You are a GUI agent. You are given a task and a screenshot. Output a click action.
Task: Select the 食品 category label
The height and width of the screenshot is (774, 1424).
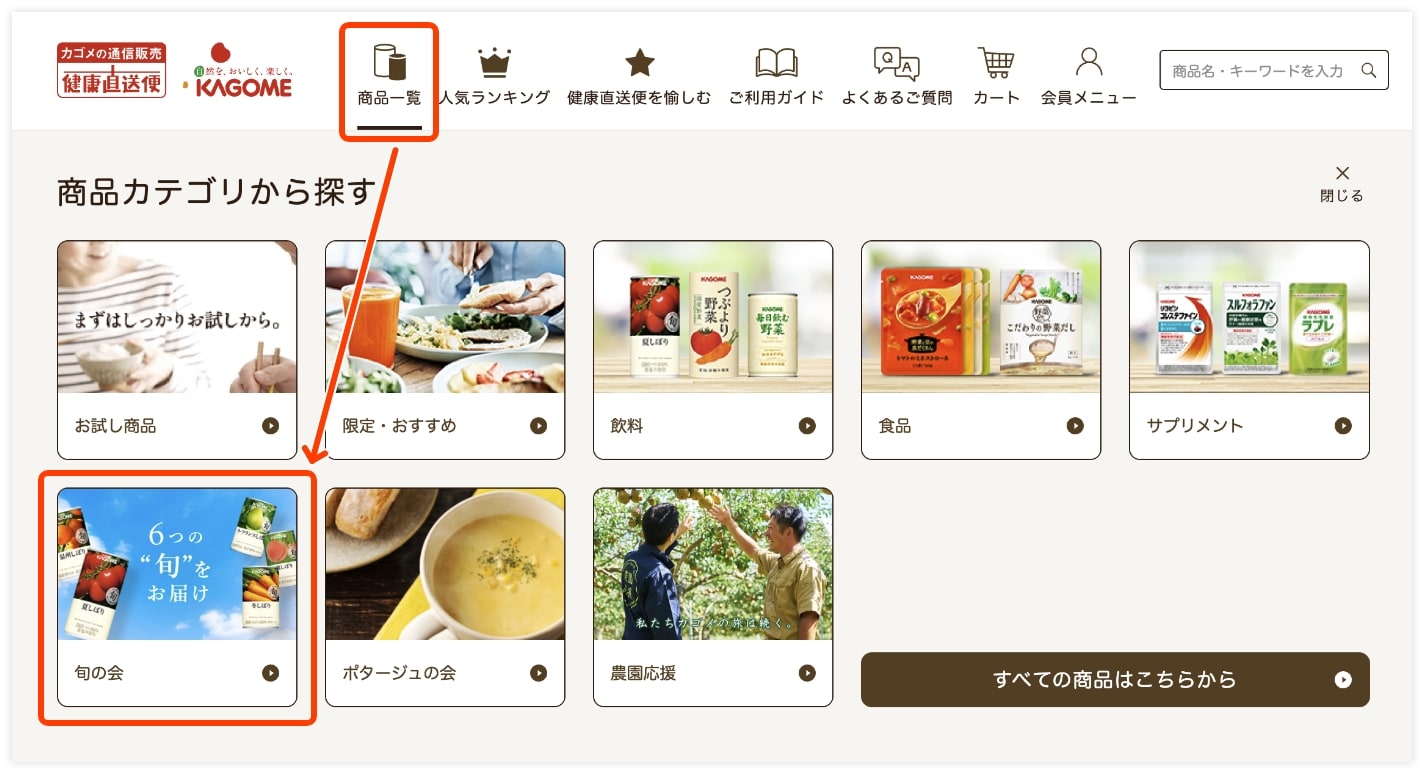(895, 426)
